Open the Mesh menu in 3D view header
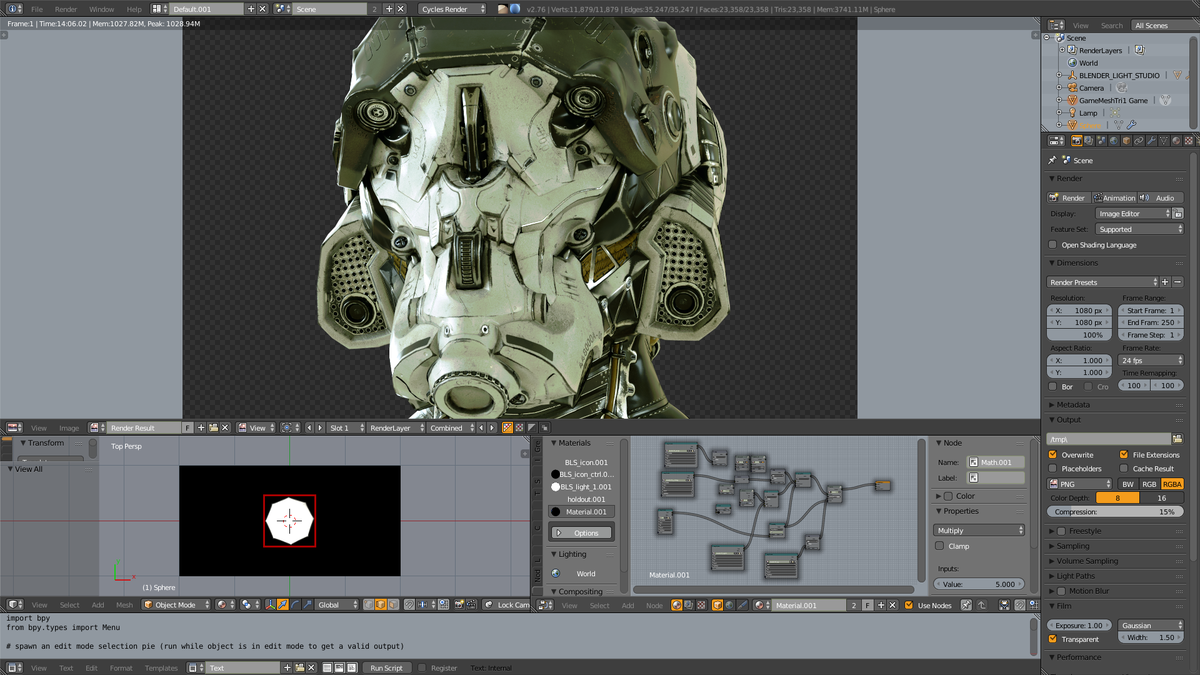Screen dimensions: 1200x675 tap(124, 605)
